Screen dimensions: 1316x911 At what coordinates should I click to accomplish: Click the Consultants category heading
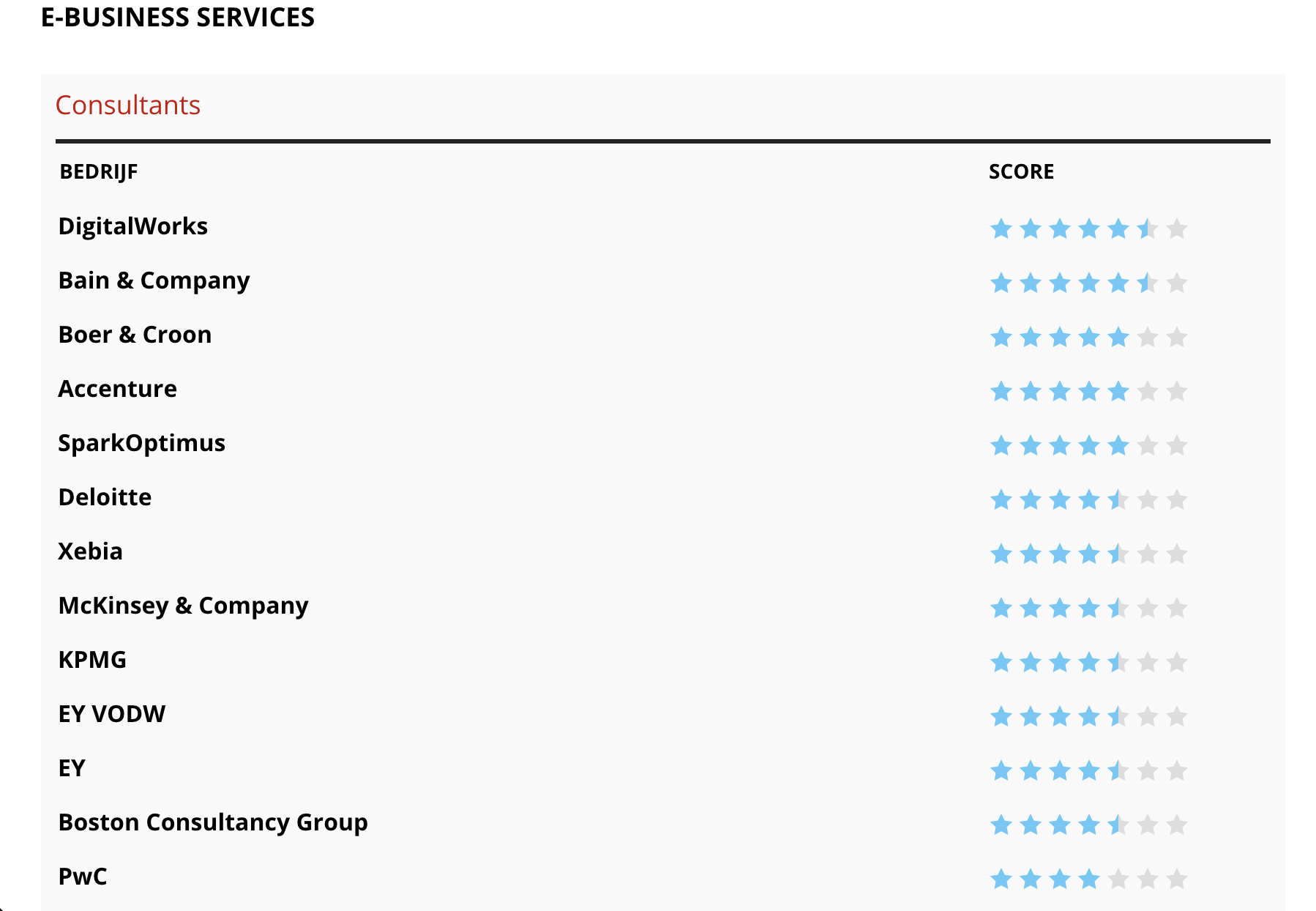(128, 105)
